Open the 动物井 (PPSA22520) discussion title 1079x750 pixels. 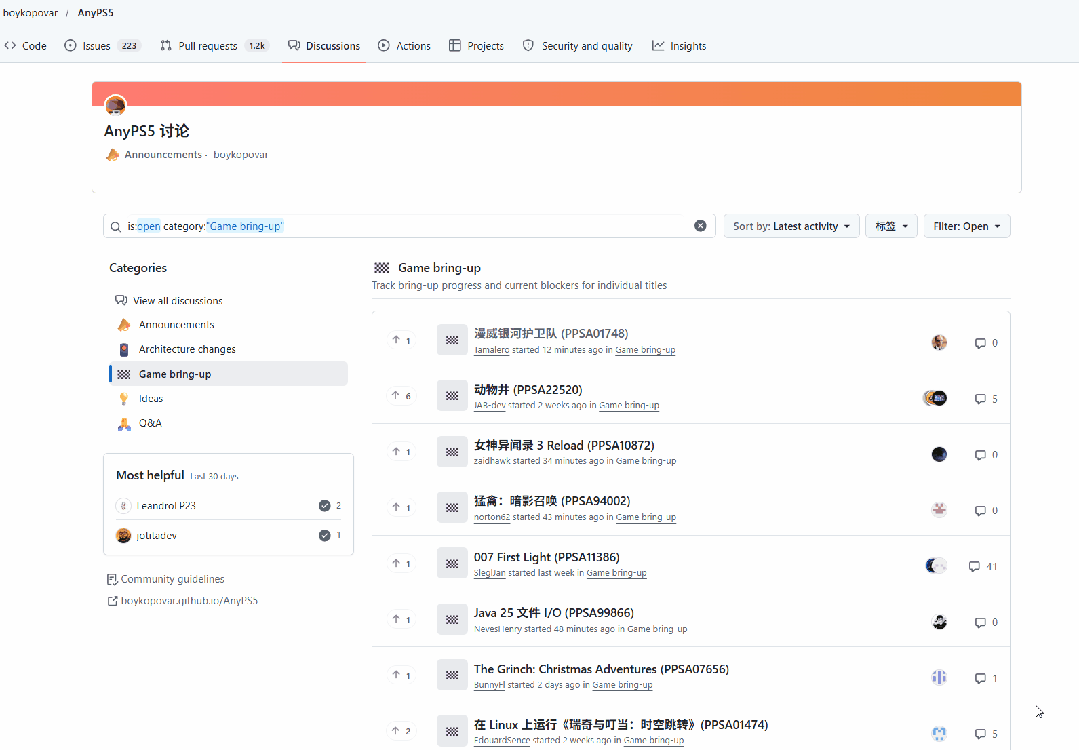coord(528,389)
